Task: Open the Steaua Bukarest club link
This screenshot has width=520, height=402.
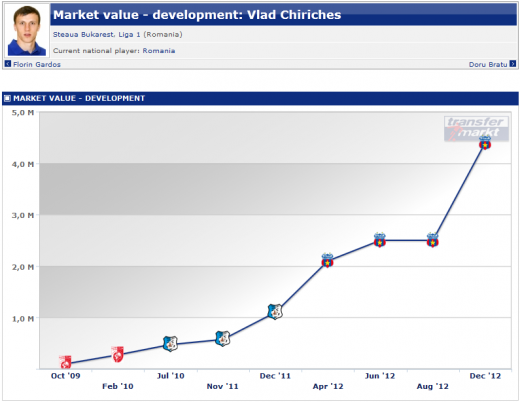Action: pos(83,34)
